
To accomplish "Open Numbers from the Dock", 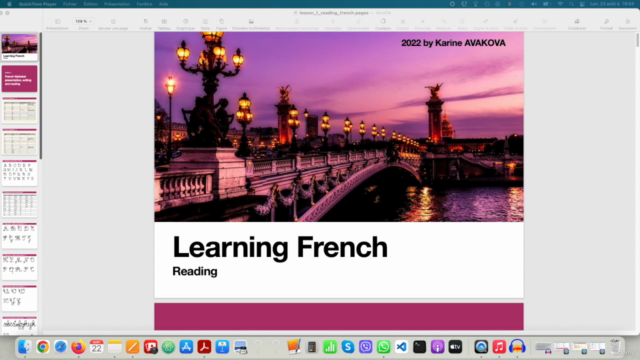I will [x=330, y=347].
